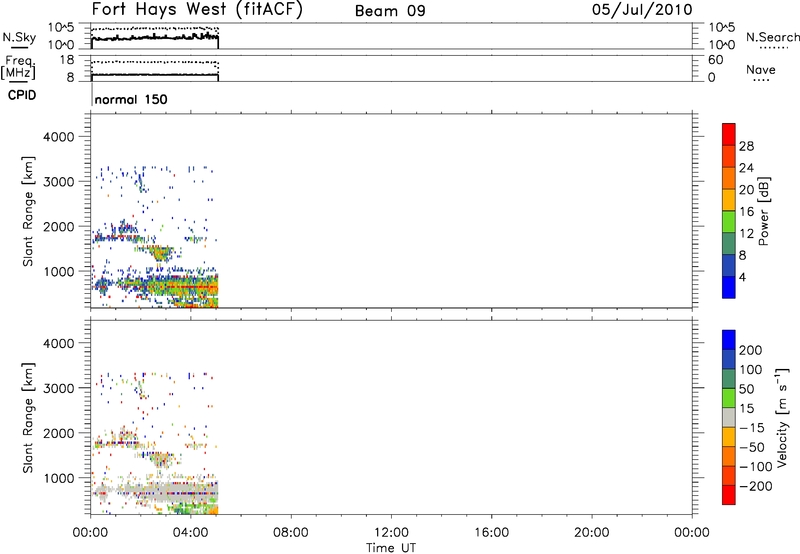Screen dimensions: 800x554
Task: Click the 'Fort Hays West (fitACF)' title
Action: click(197, 9)
